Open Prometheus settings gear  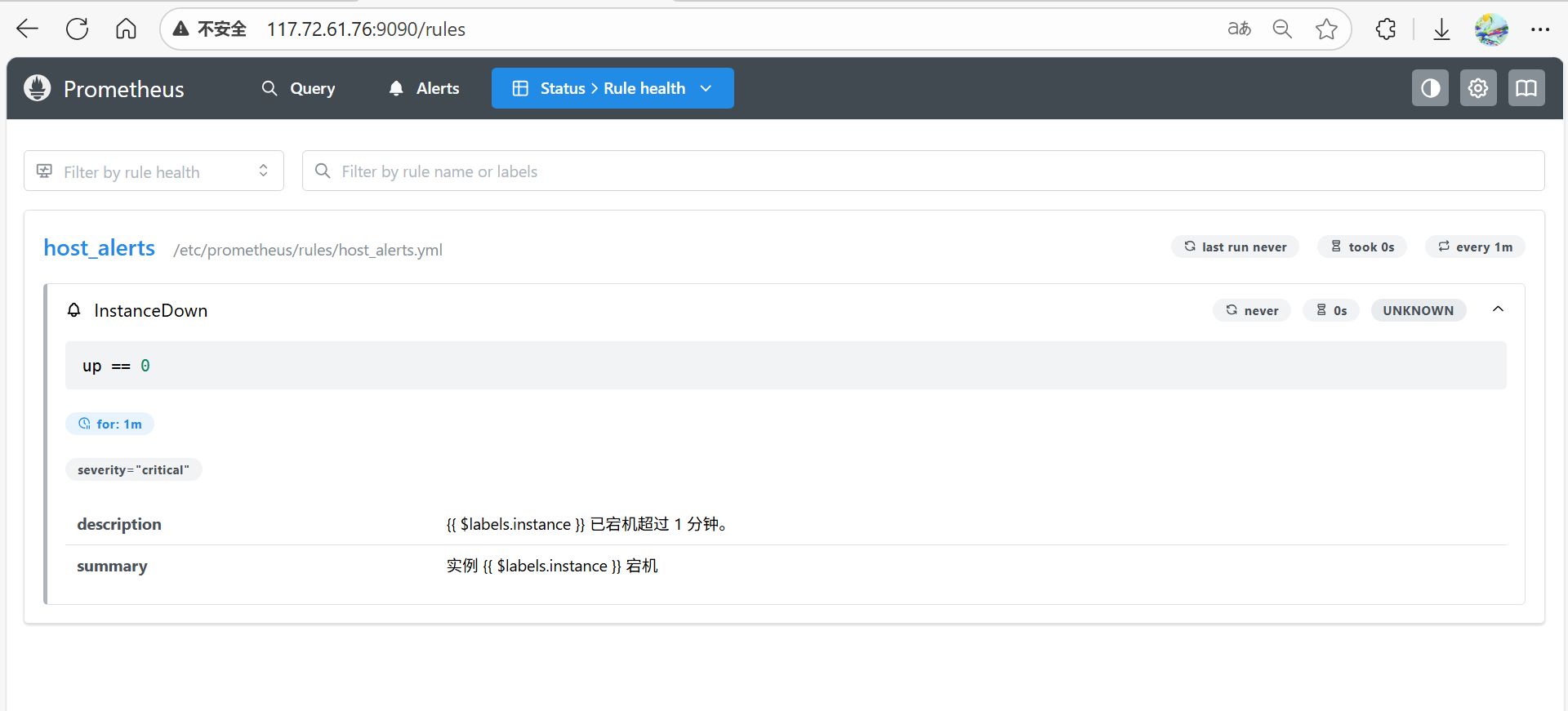pyautogui.click(x=1478, y=88)
